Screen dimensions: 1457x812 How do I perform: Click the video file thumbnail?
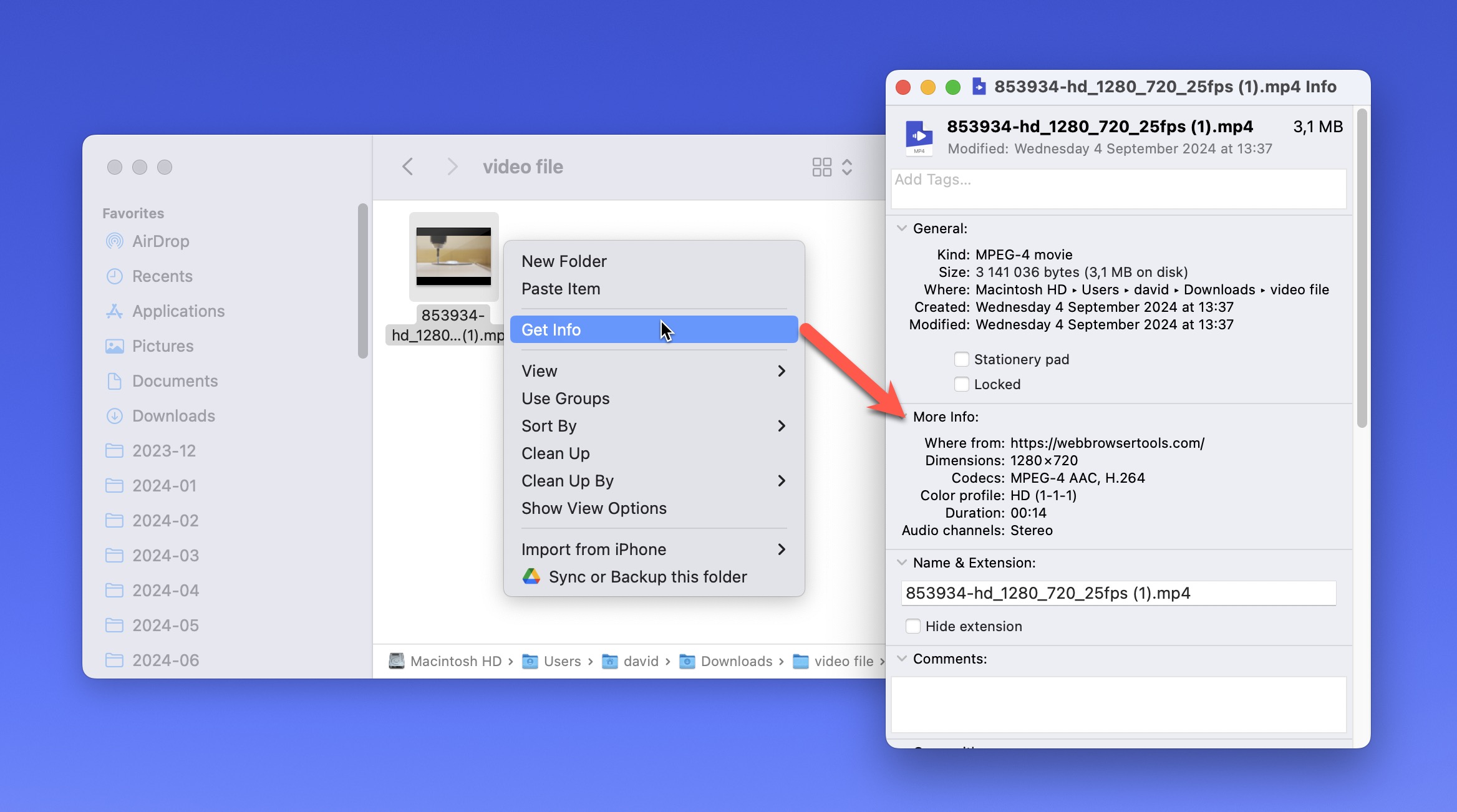[x=453, y=255]
